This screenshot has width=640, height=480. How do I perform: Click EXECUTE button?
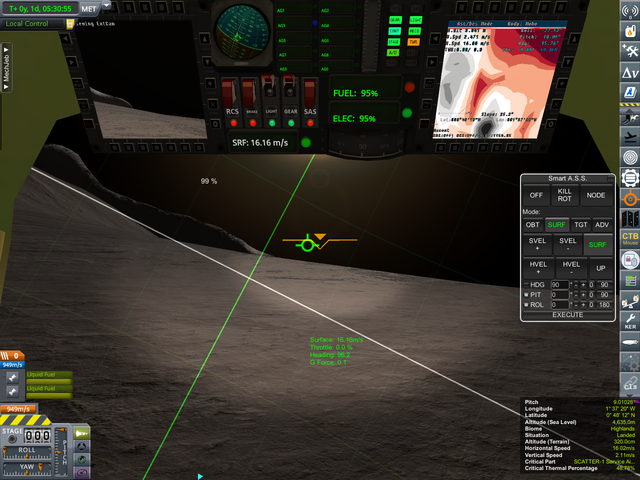pos(568,315)
